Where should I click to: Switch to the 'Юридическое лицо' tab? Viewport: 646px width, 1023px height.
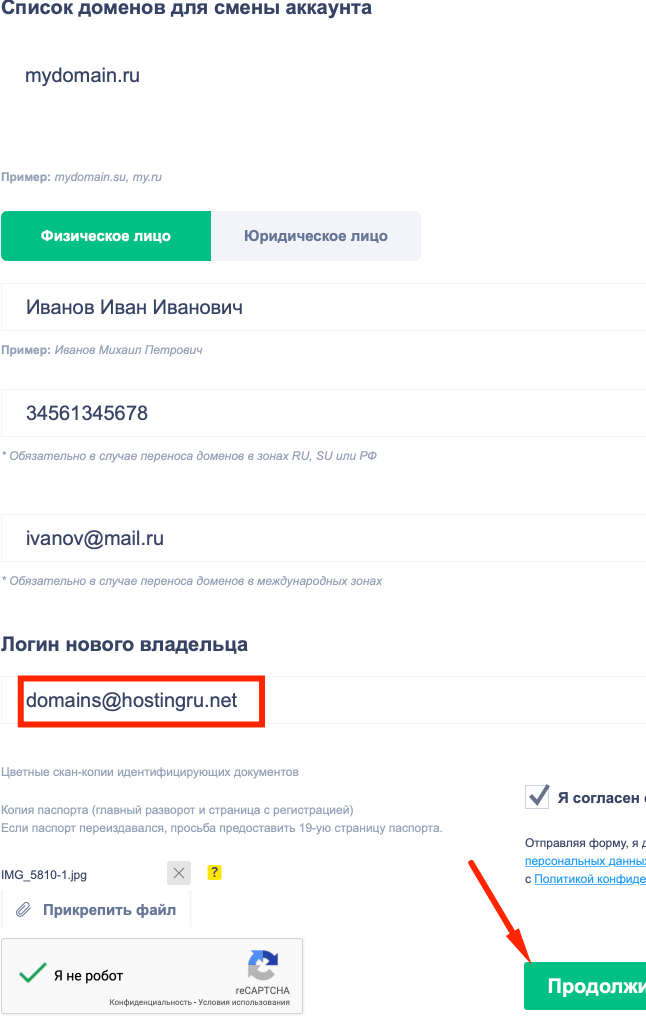[x=316, y=236]
